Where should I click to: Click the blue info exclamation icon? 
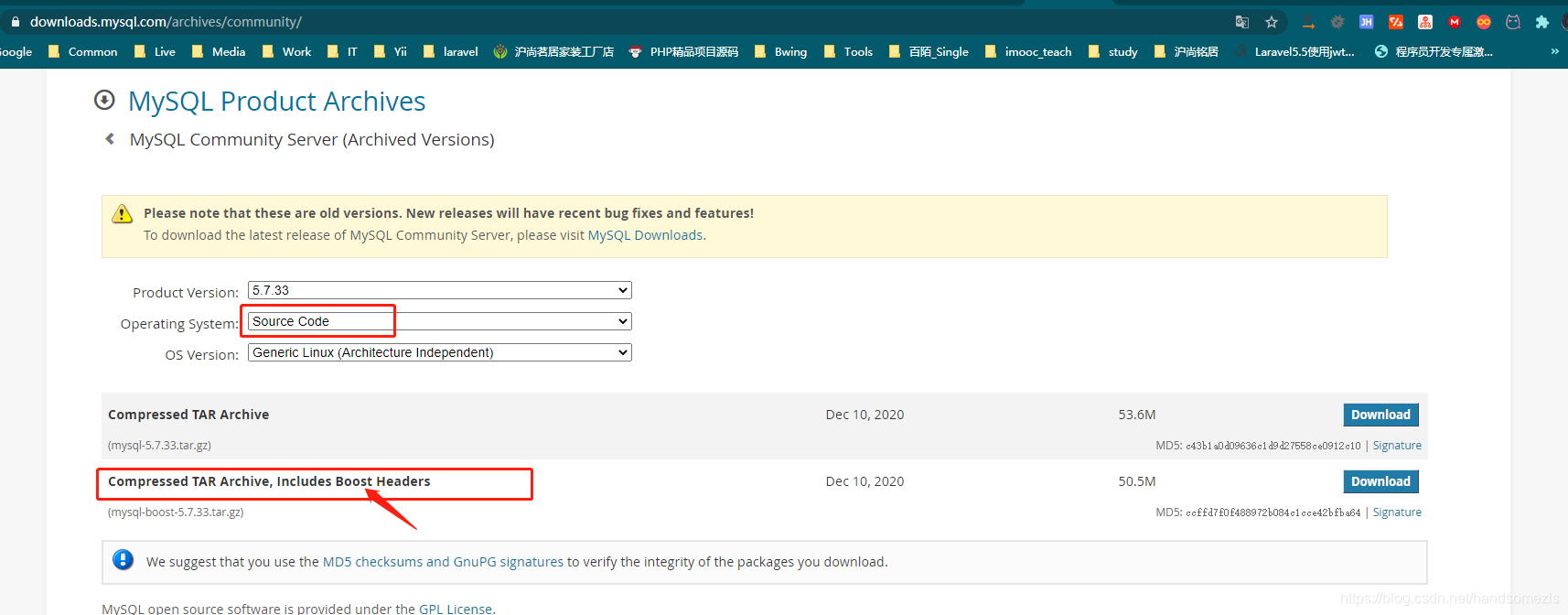(124, 560)
